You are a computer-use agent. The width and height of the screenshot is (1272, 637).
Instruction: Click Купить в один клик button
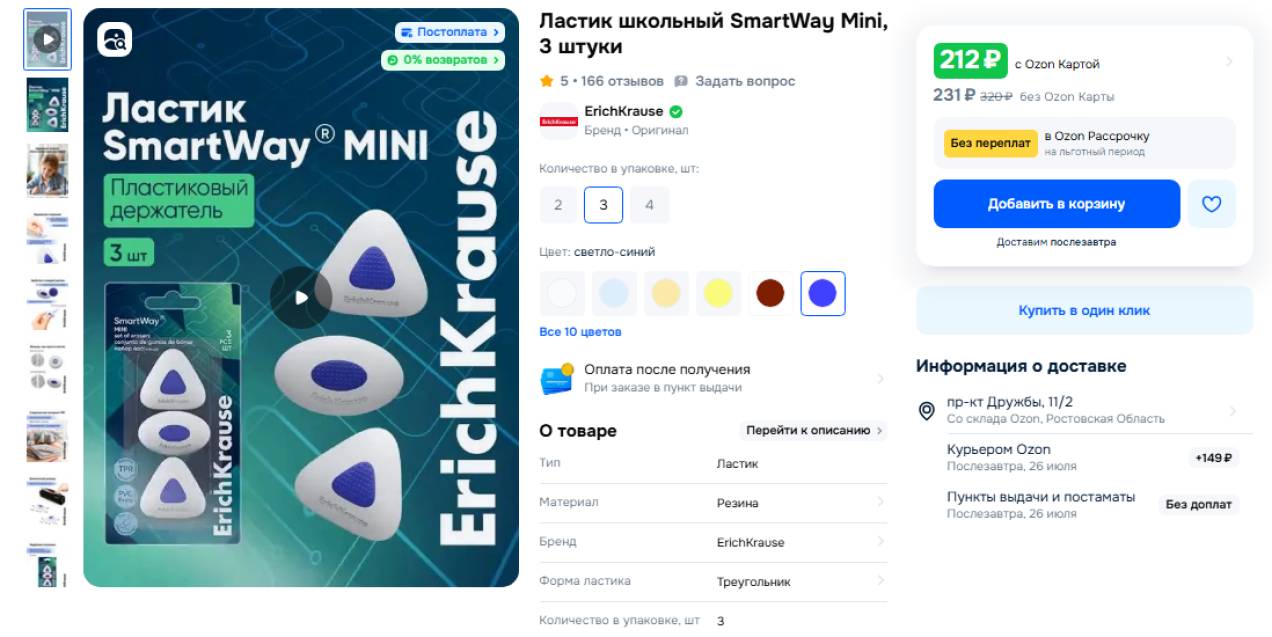[x=1085, y=311]
